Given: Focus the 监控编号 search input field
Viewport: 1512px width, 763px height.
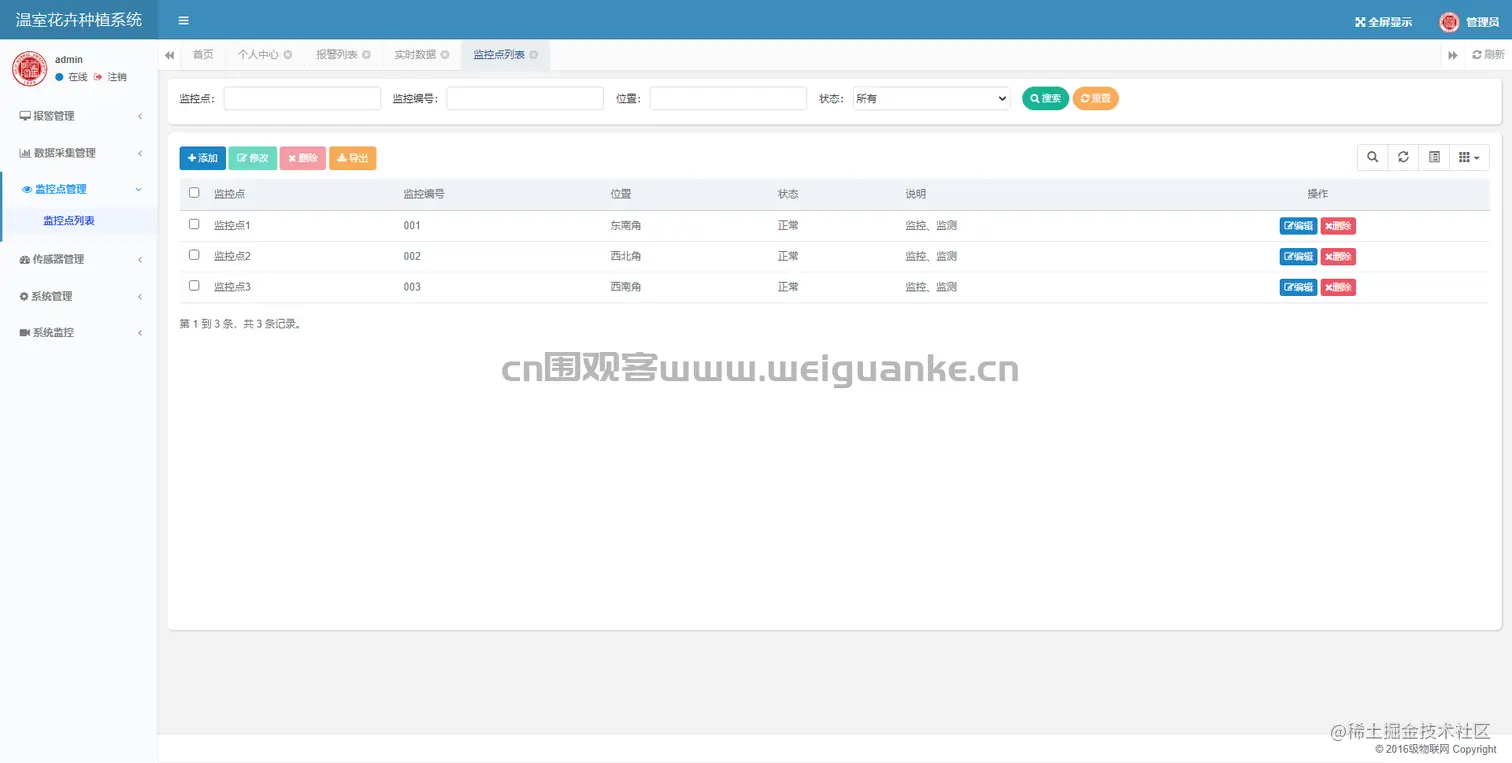Looking at the screenshot, I should (x=525, y=98).
